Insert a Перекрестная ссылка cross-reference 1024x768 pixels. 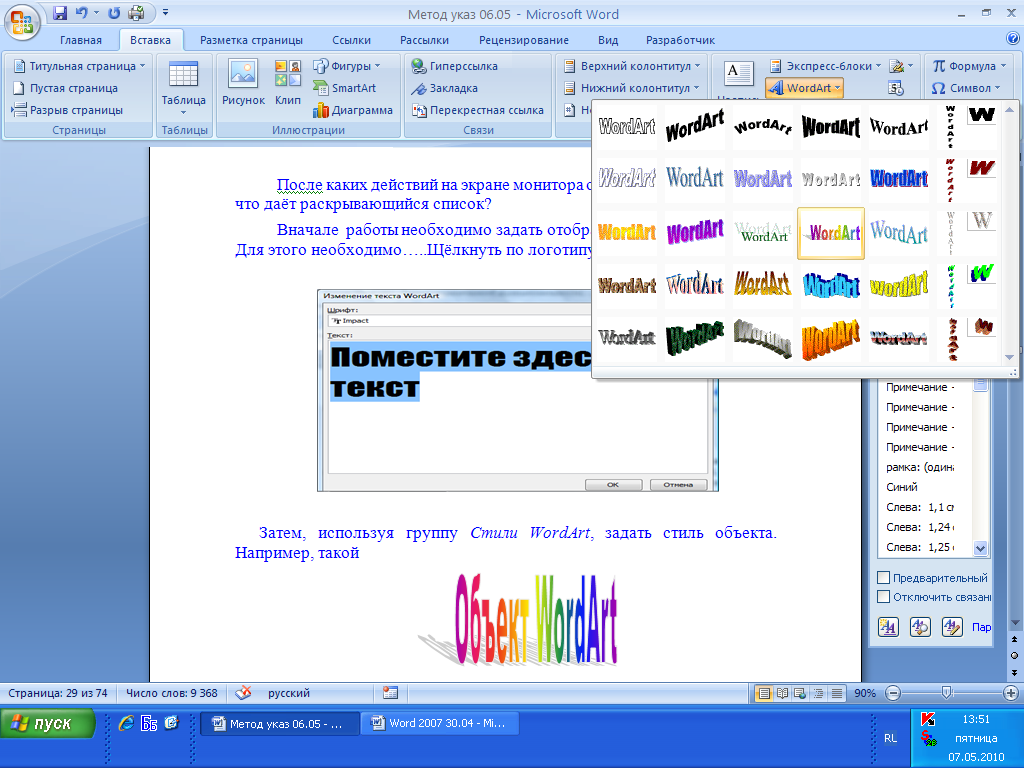coord(478,110)
